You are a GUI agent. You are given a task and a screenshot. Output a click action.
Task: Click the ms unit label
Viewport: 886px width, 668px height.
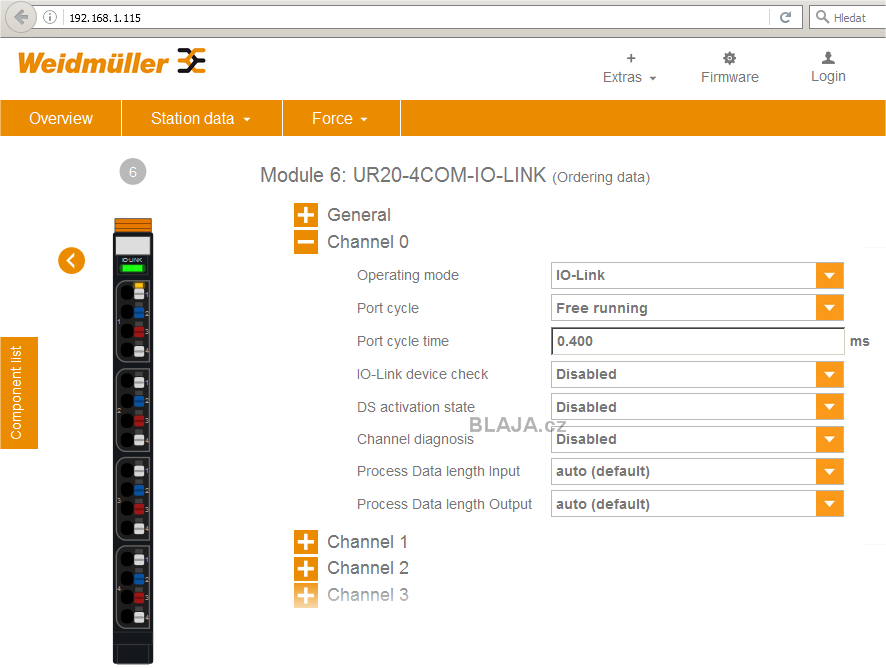pos(859,341)
